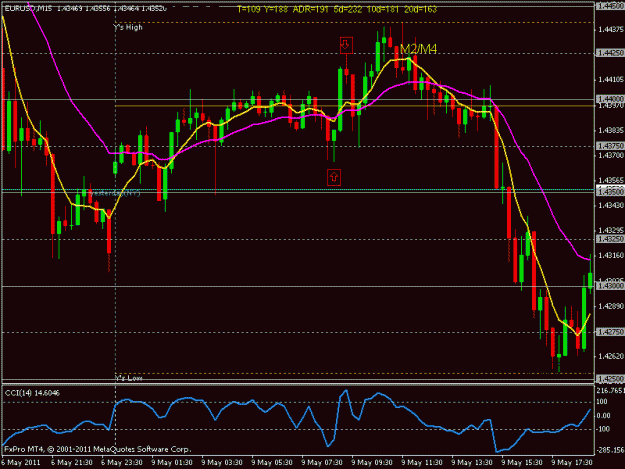
Task: Click the boxed 1.43750 price level
Action: [x=610, y=146]
